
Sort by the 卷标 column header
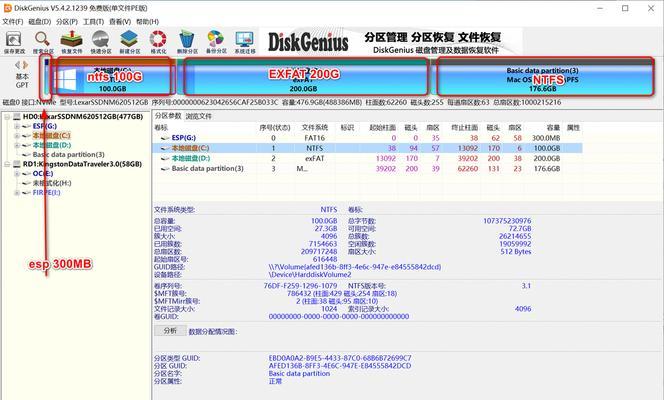(x=161, y=127)
